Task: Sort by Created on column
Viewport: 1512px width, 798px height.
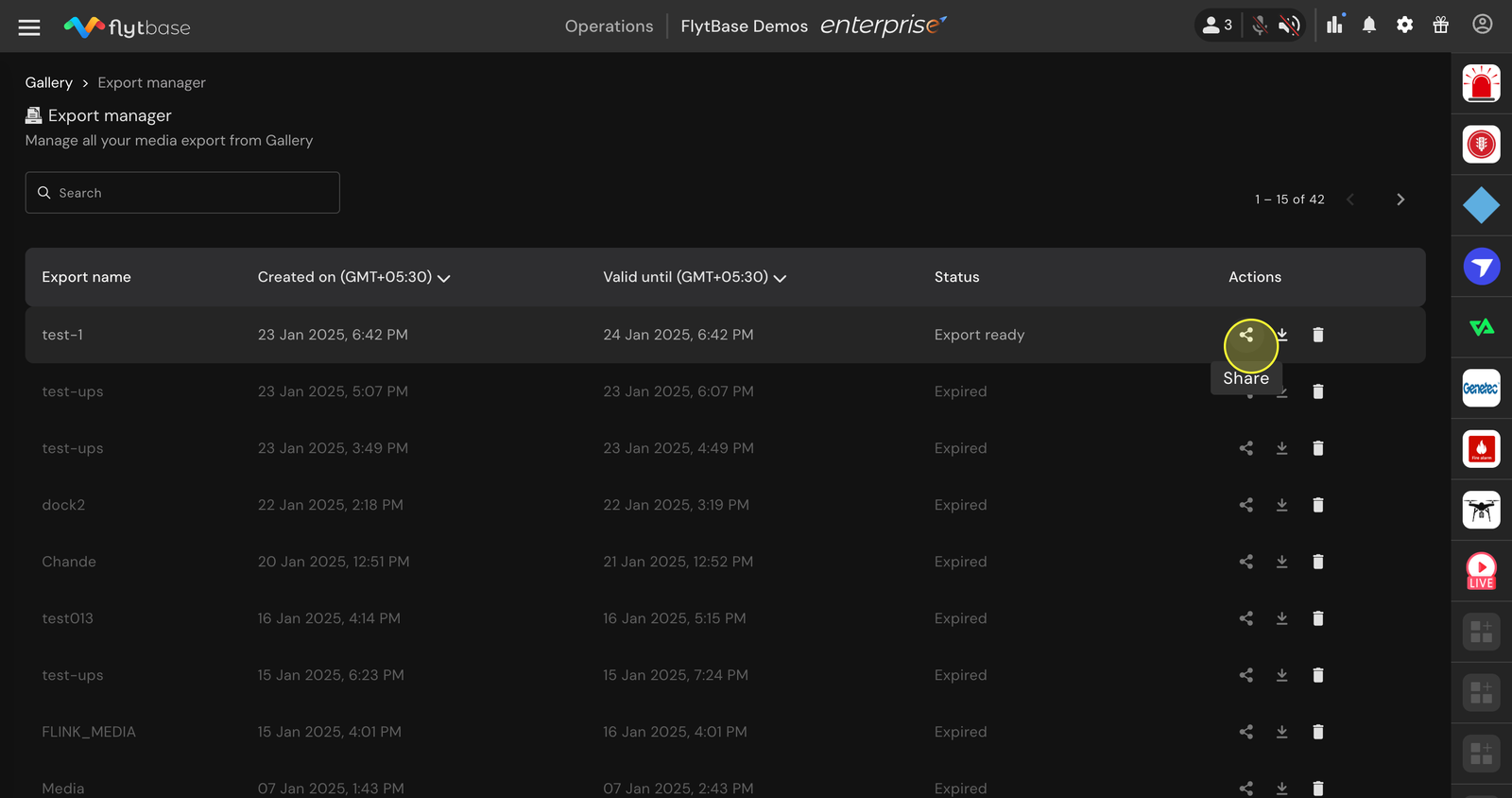Action: [x=353, y=277]
